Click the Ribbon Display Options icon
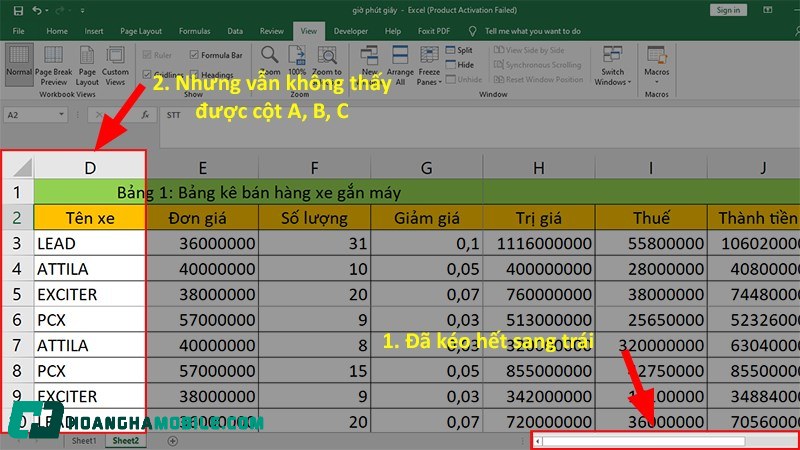Image resolution: width=800 pixels, height=450 pixels. 767,10
